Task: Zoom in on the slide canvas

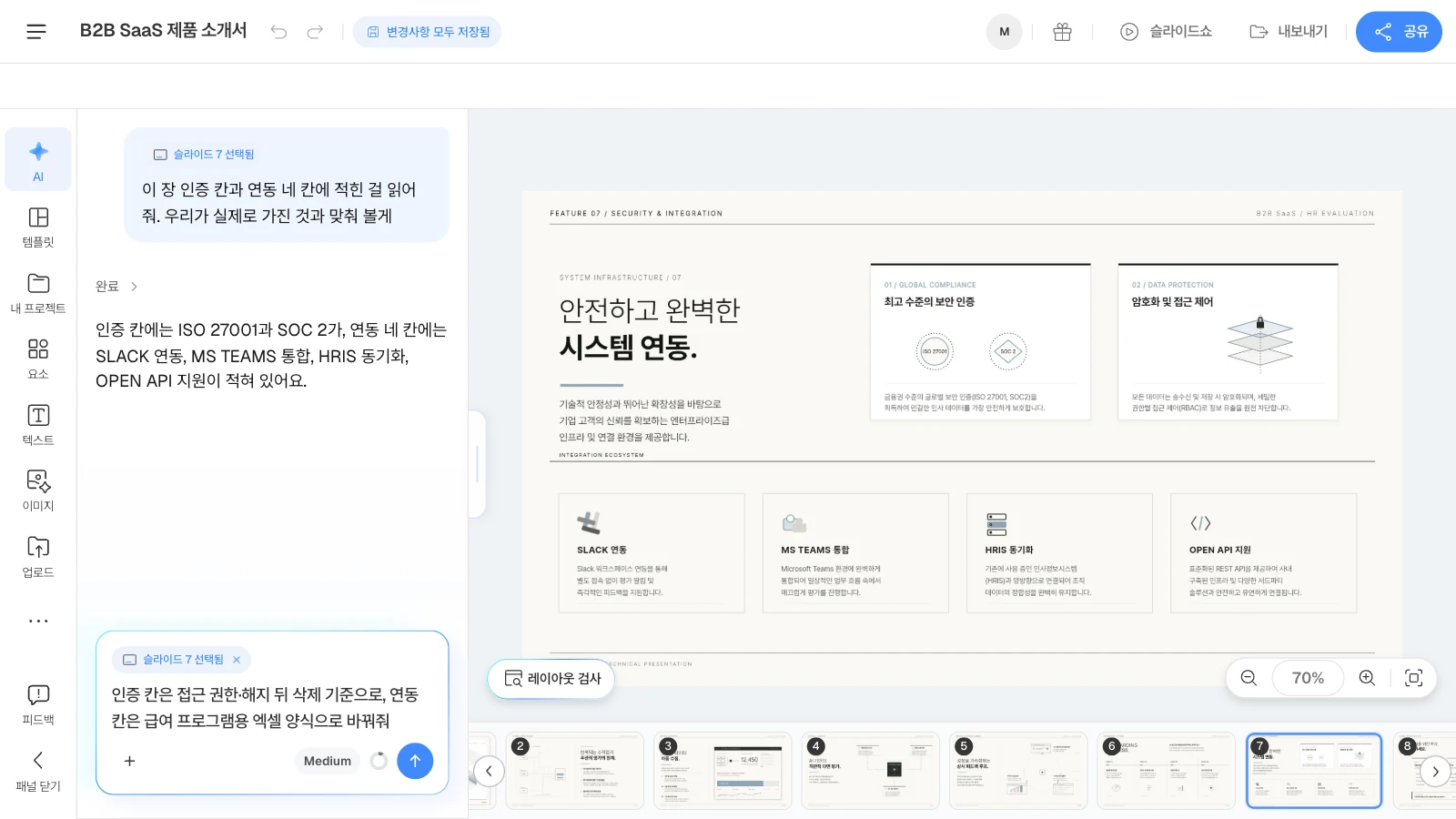Action: (x=1367, y=678)
